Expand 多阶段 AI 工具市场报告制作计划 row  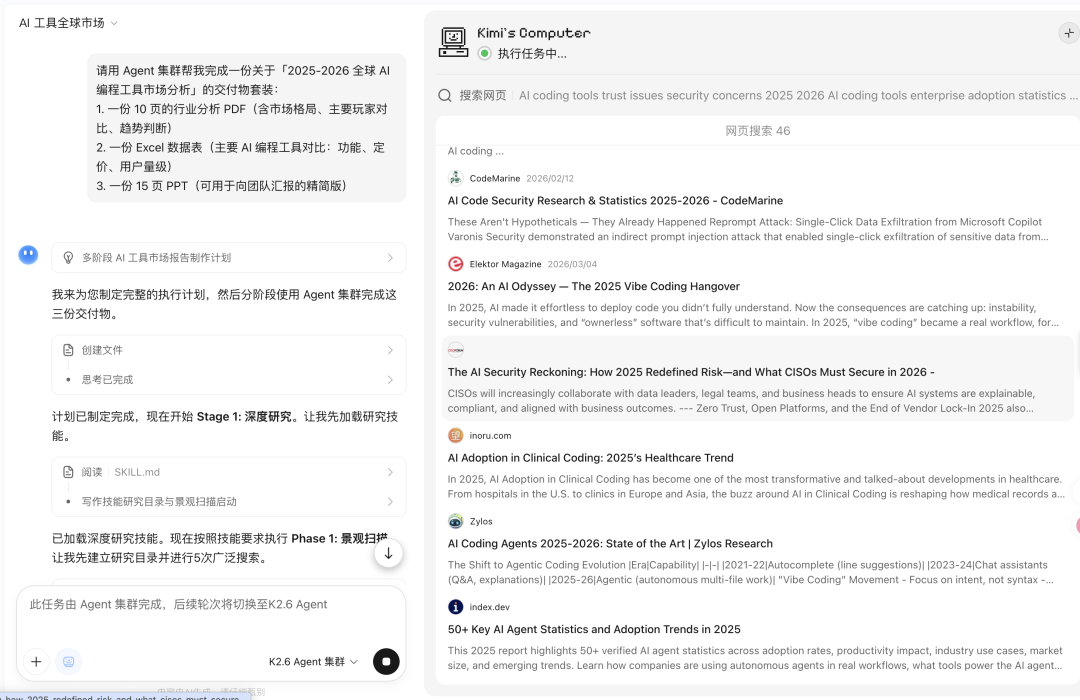pos(229,258)
